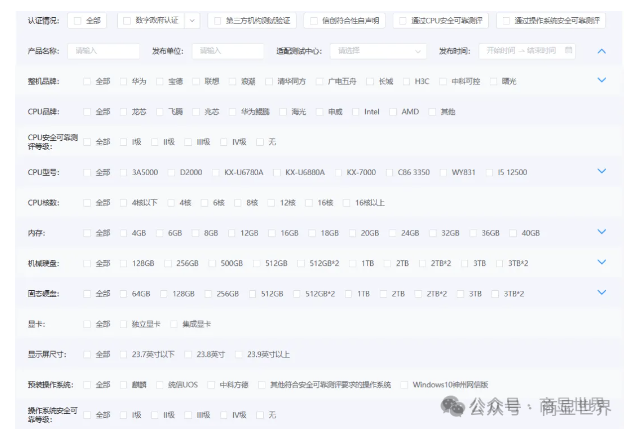Expand the 整机品牌 row options
Screen dimensions: 632x433
(x=601, y=80)
